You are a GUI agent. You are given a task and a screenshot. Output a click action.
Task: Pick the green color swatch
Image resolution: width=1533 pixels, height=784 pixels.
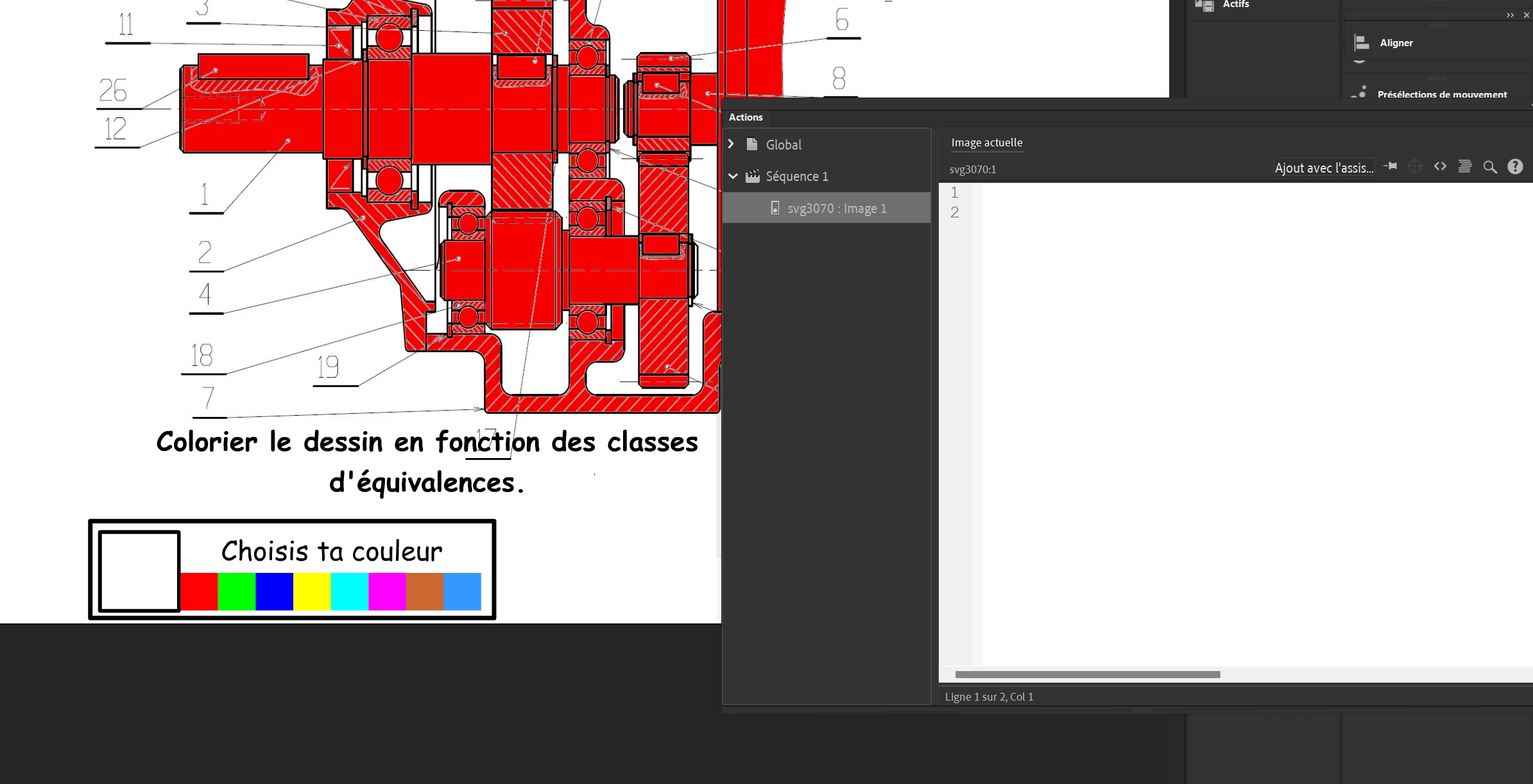237,592
